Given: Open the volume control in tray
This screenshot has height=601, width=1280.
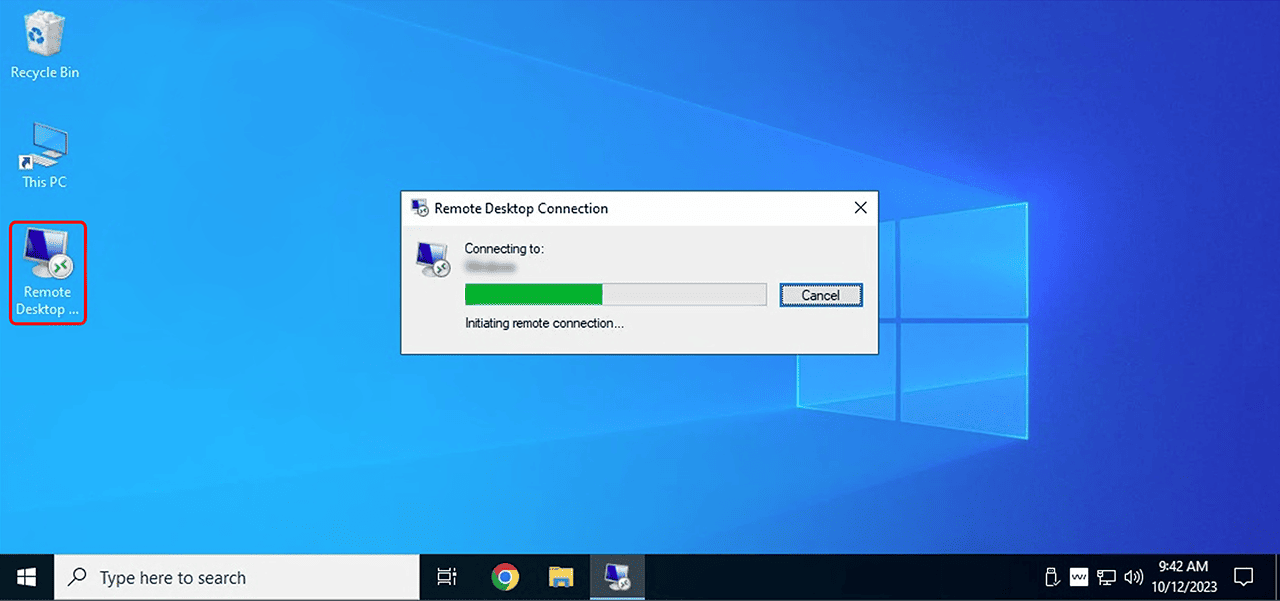Looking at the screenshot, I should pos(1133,577).
